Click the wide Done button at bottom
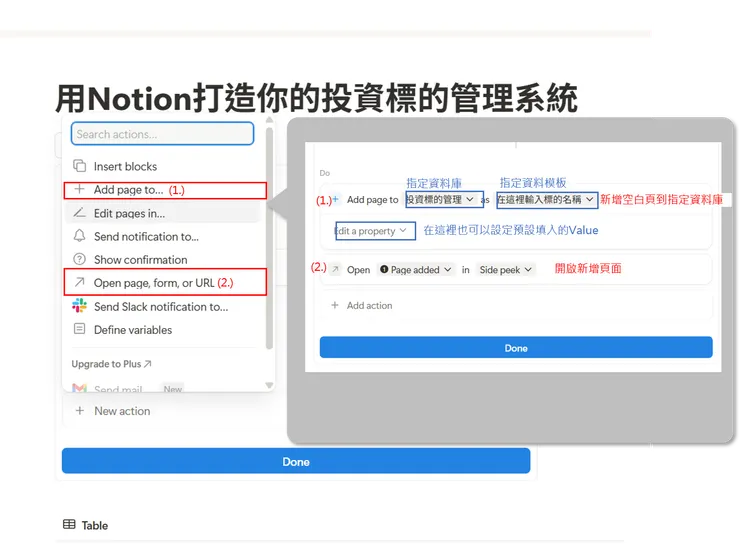The height and width of the screenshot is (550, 740). click(296, 461)
